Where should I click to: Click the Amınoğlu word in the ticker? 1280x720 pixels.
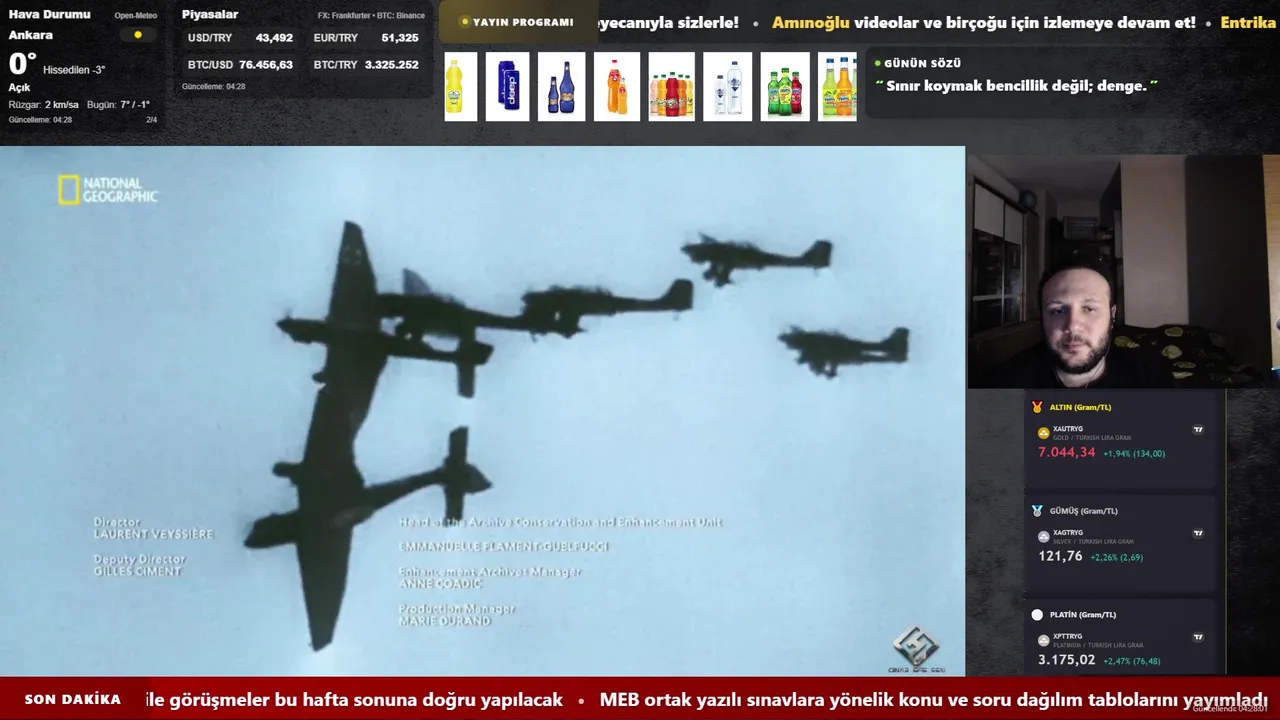coord(810,22)
